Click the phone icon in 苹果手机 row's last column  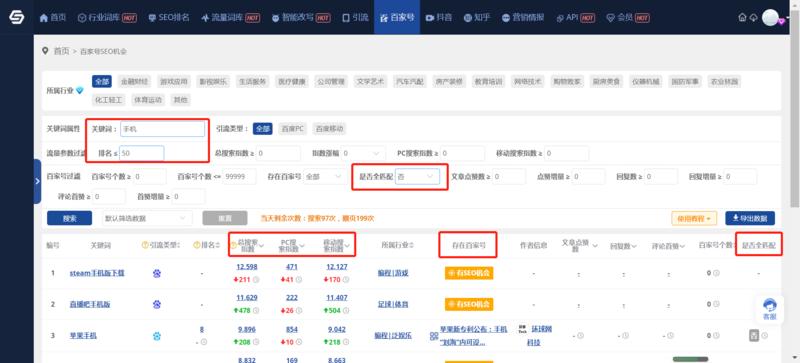[754, 335]
